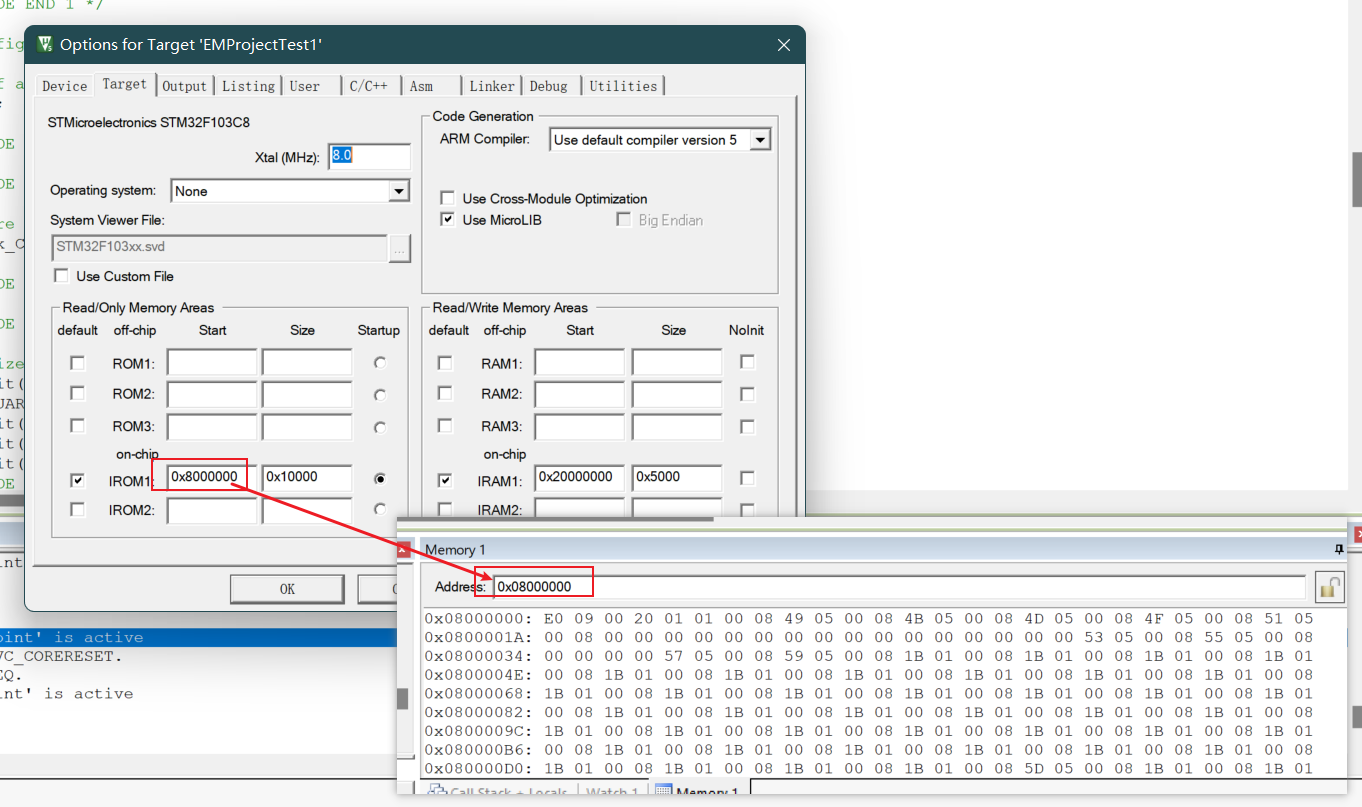This screenshot has width=1362, height=807.
Task: Click the Keil uVision icon in dialog title bar
Action: [45, 44]
